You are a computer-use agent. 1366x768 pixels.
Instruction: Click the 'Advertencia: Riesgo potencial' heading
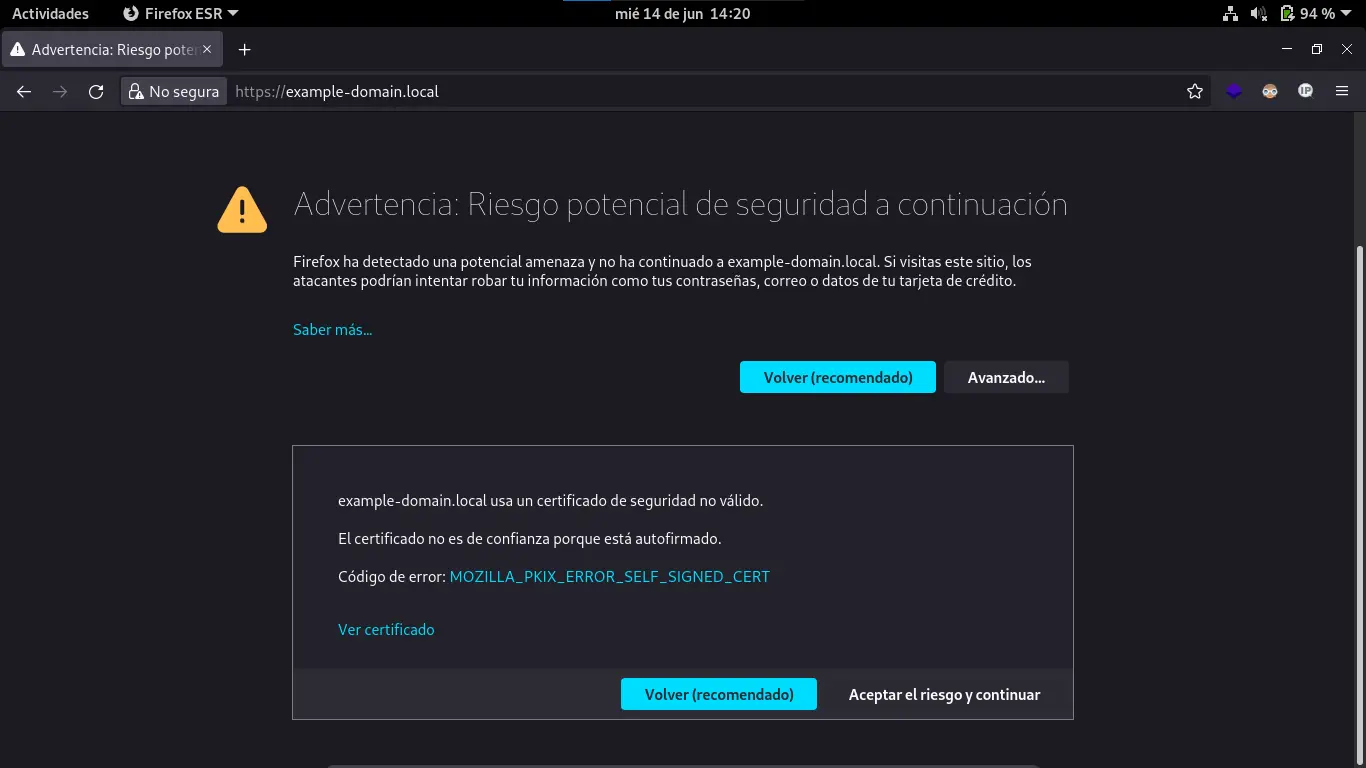[680, 205]
